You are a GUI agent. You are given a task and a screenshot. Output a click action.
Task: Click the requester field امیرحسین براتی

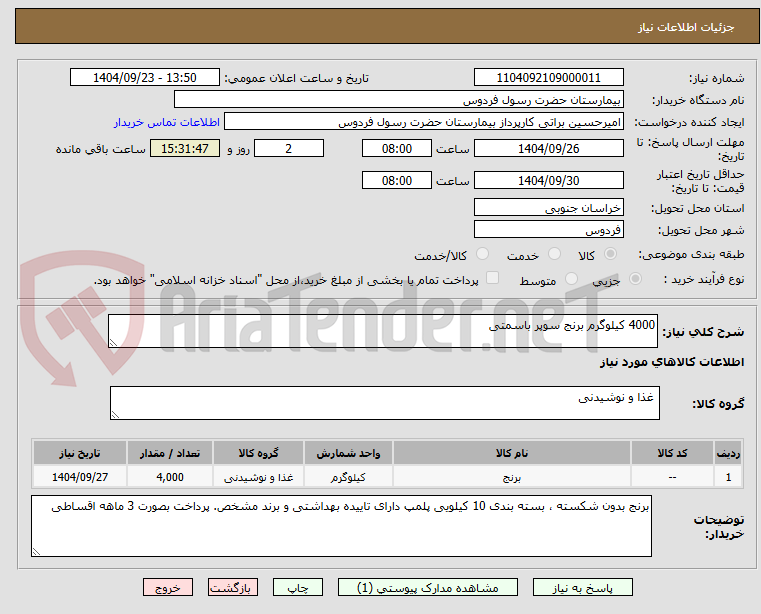coord(424,122)
